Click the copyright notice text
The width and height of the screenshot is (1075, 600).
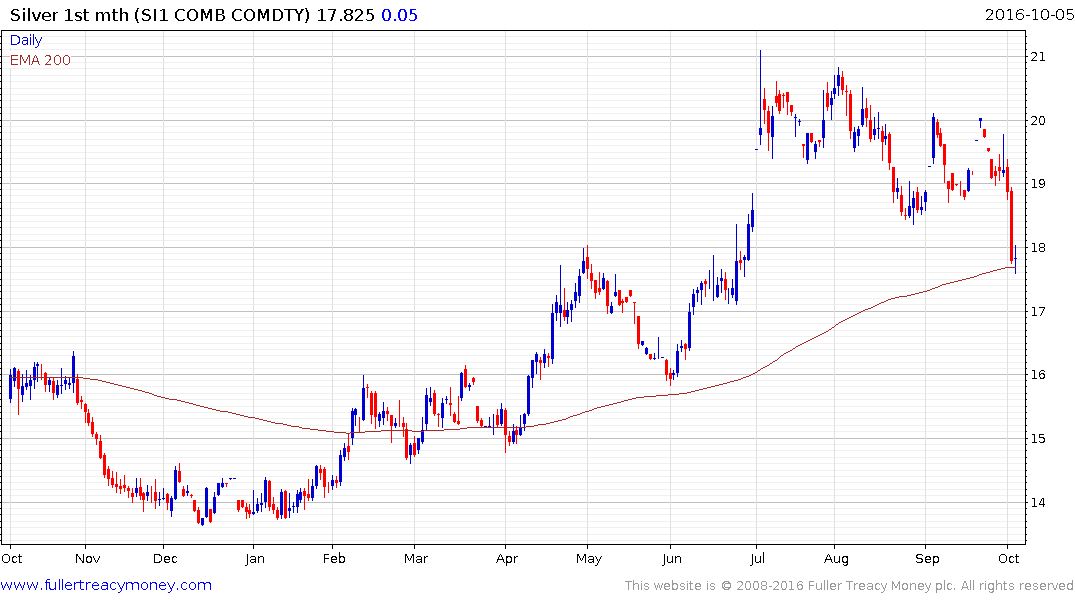tap(849, 586)
